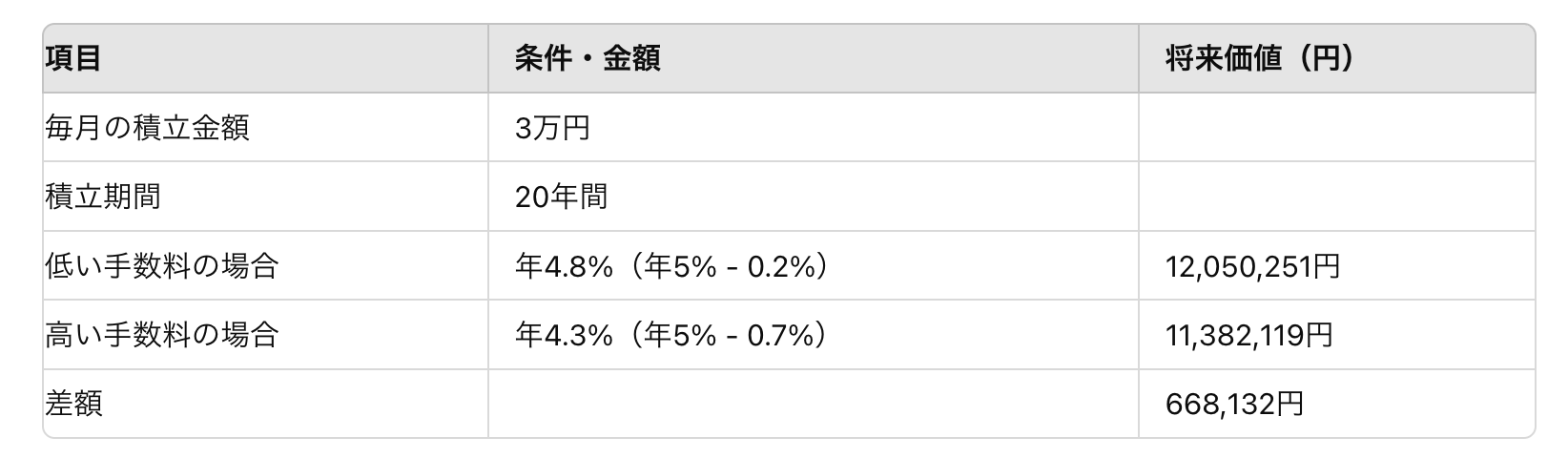Select the 11,382,119円 future value
The width and height of the screenshot is (1568, 458).
coord(1248,335)
